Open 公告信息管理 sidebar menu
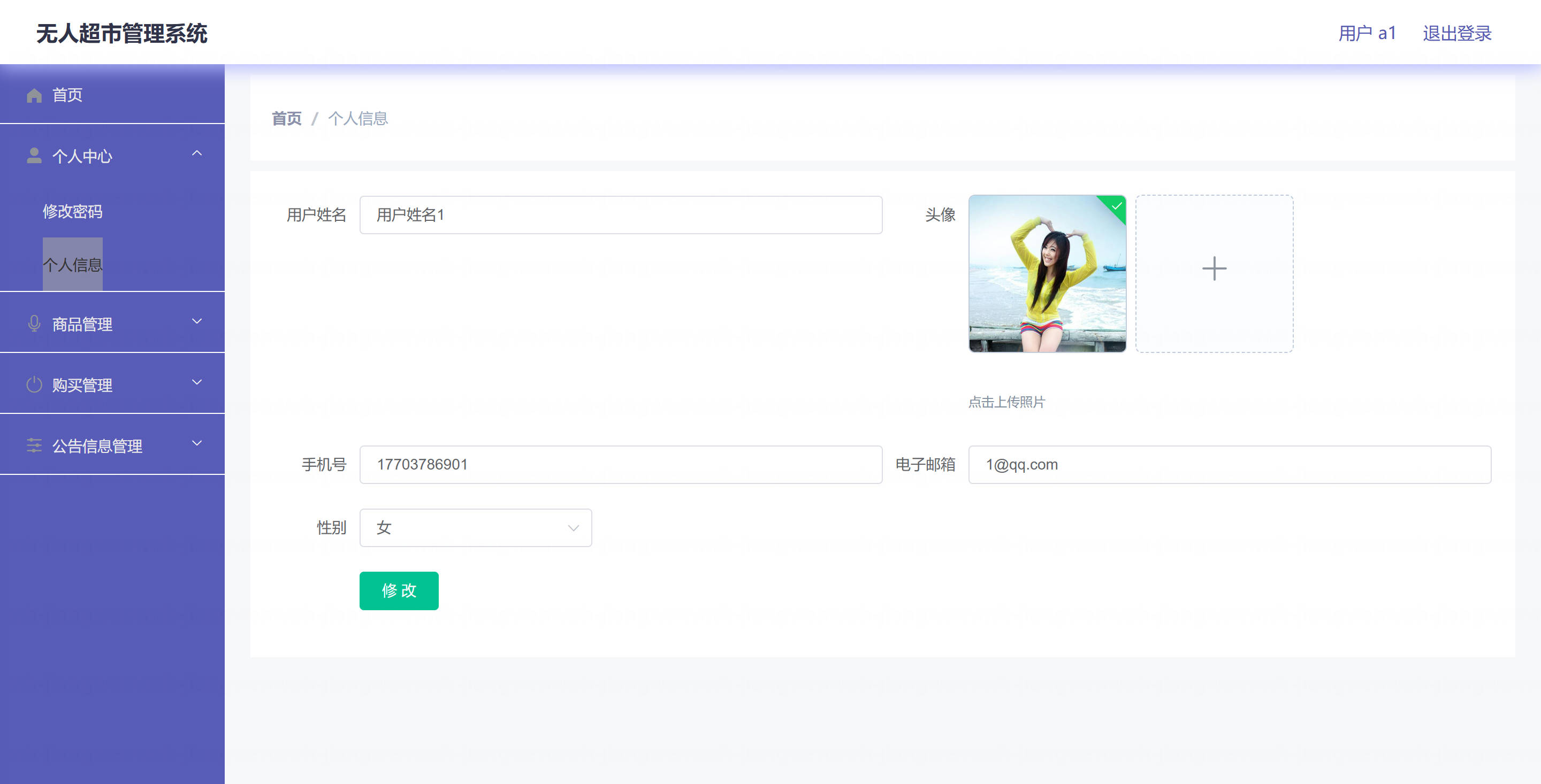This screenshot has width=1541, height=784. [x=112, y=445]
